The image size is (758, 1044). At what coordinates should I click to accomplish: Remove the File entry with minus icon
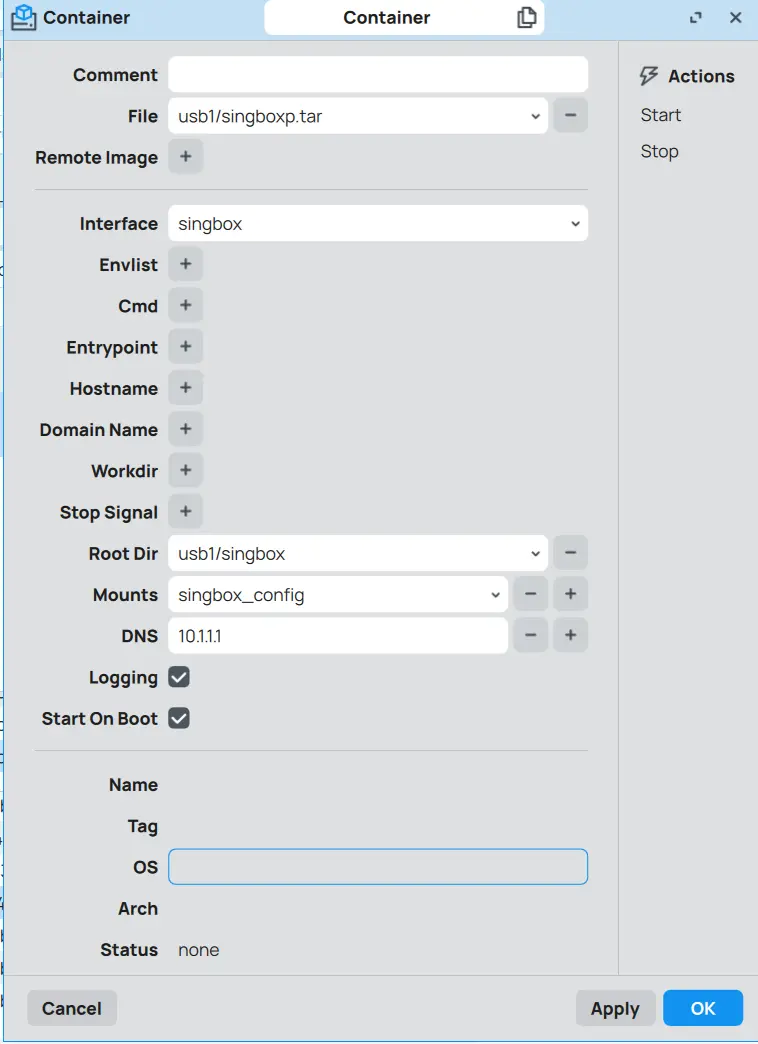(x=570, y=115)
